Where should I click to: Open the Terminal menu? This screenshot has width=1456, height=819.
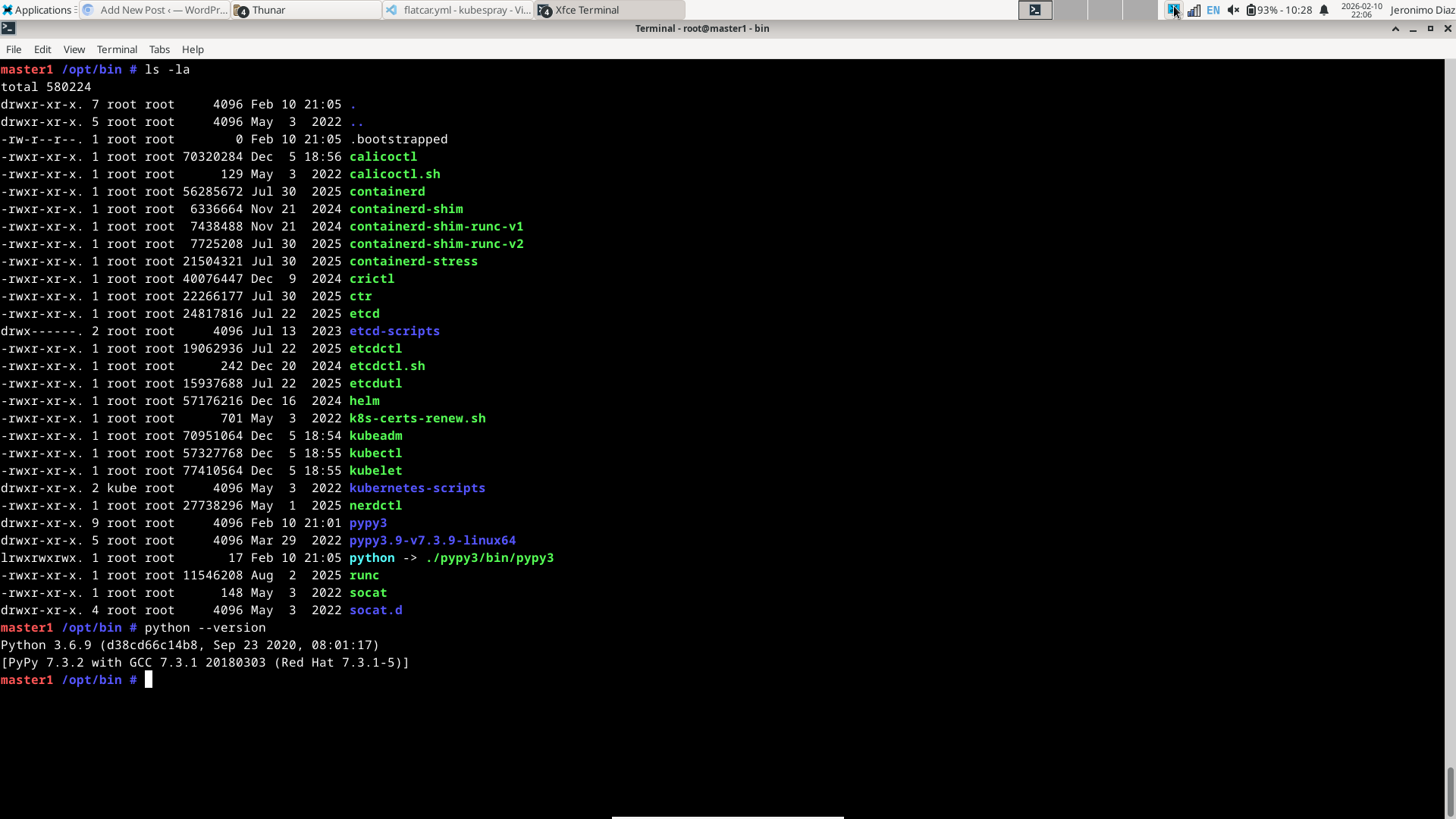(x=117, y=49)
